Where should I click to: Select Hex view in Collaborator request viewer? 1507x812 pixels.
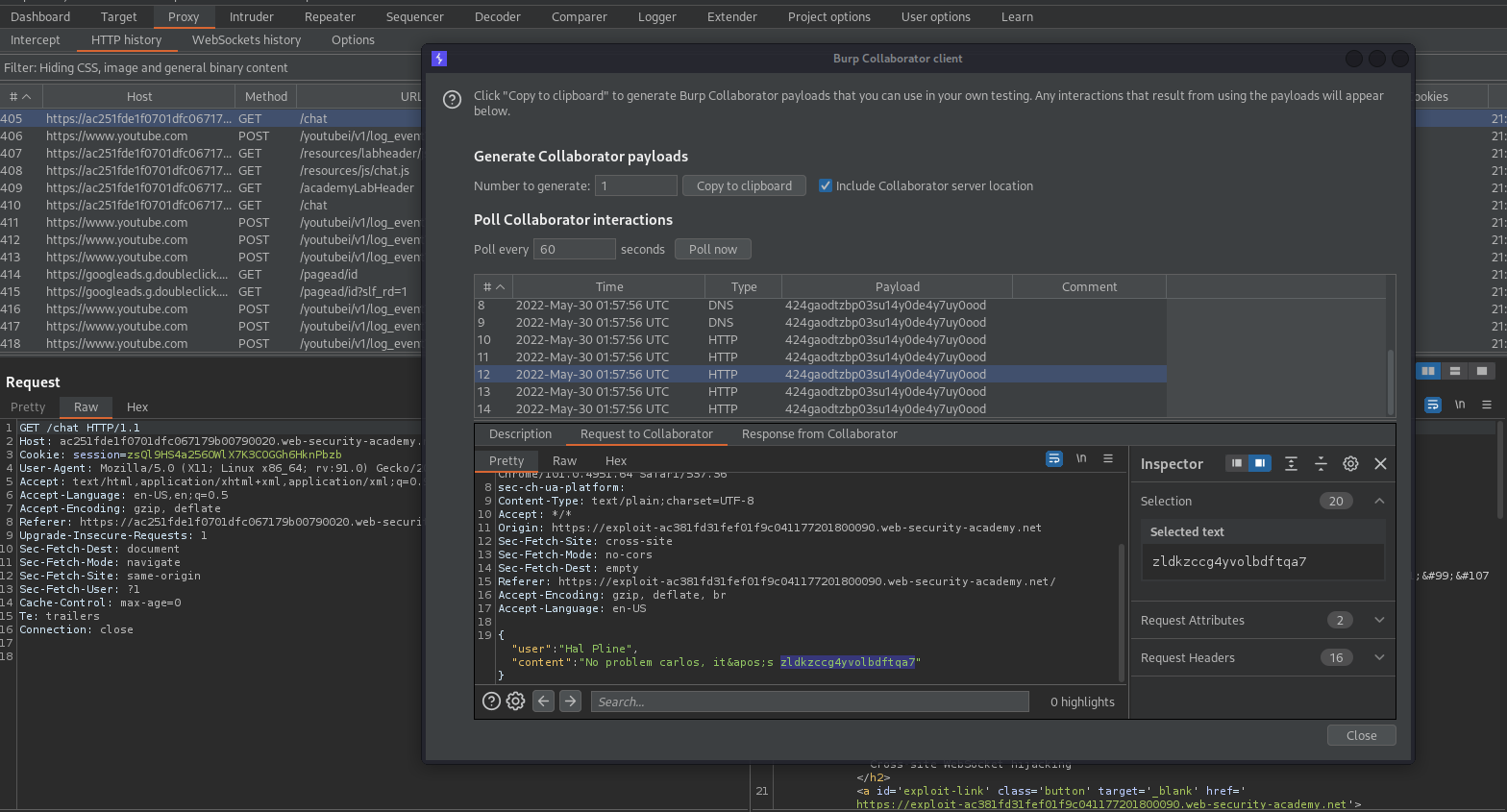coord(616,460)
